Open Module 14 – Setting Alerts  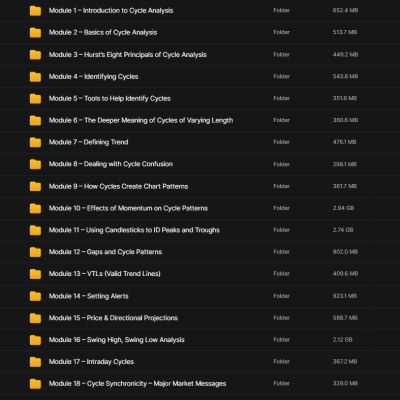pyautogui.click(x=89, y=296)
